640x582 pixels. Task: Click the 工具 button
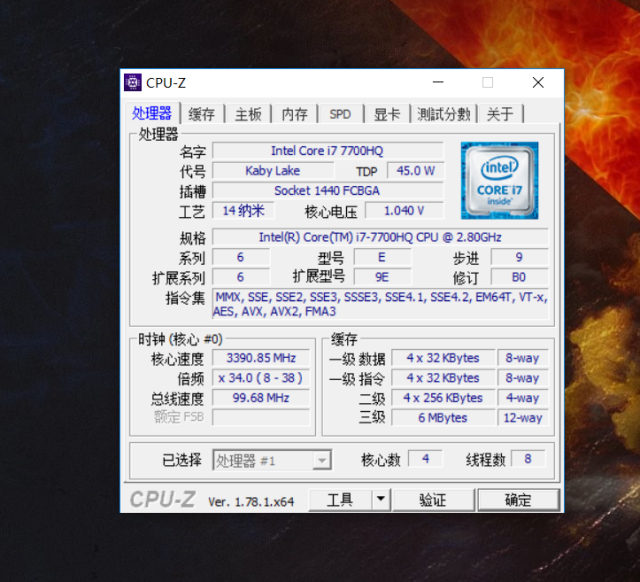click(x=340, y=500)
